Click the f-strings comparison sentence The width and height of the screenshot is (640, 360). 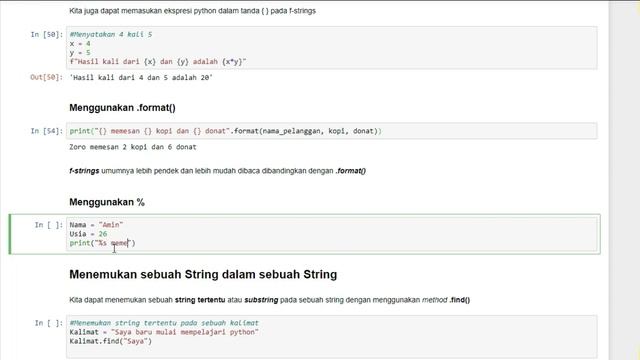(x=218, y=171)
